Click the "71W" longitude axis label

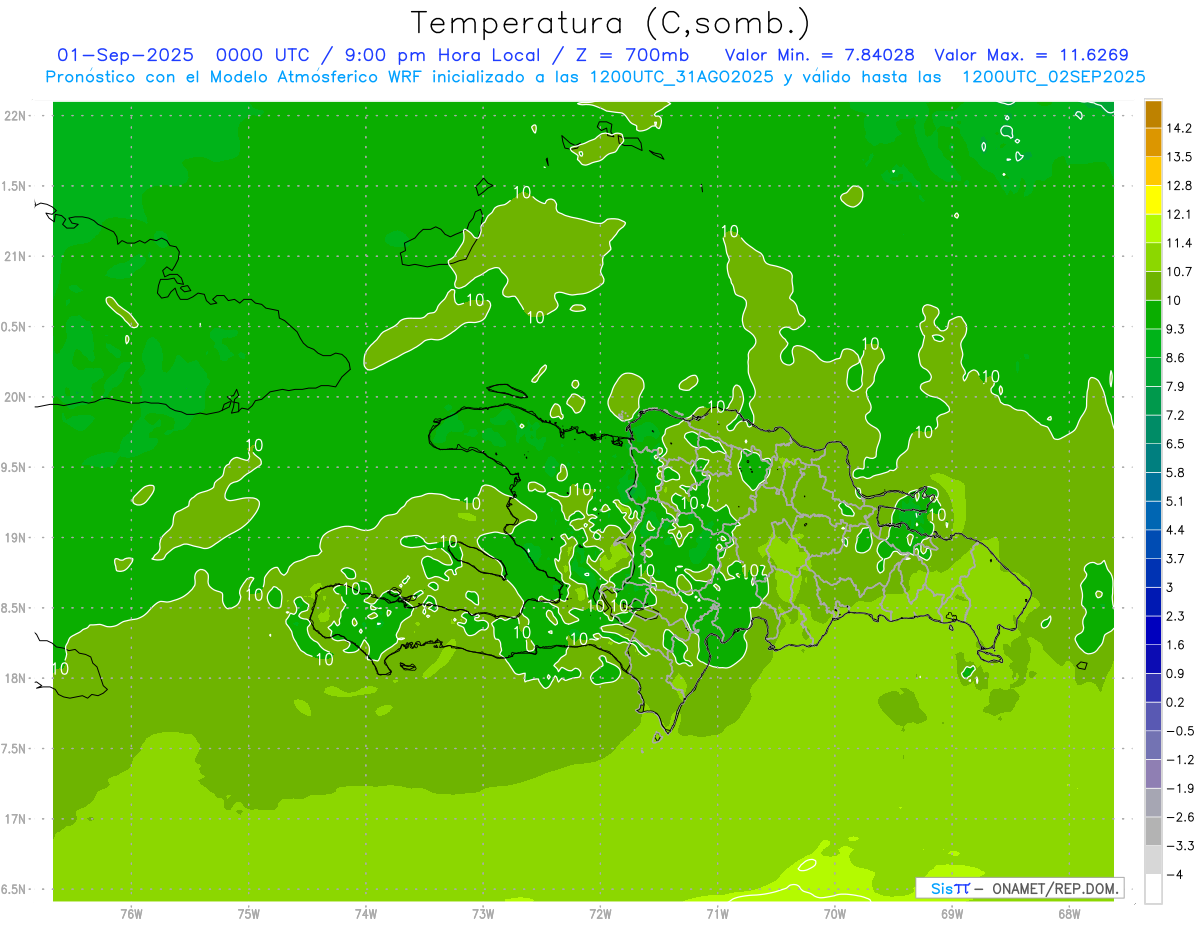click(717, 914)
